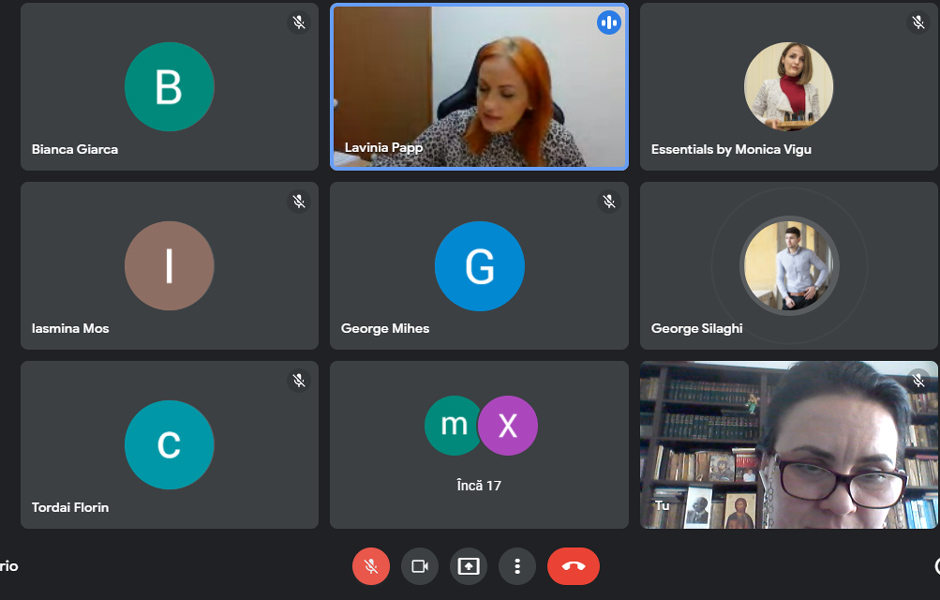This screenshot has width=940, height=600.
Task: Click the 'Essentials by Monica Vigu' name label
Action: [x=731, y=149]
